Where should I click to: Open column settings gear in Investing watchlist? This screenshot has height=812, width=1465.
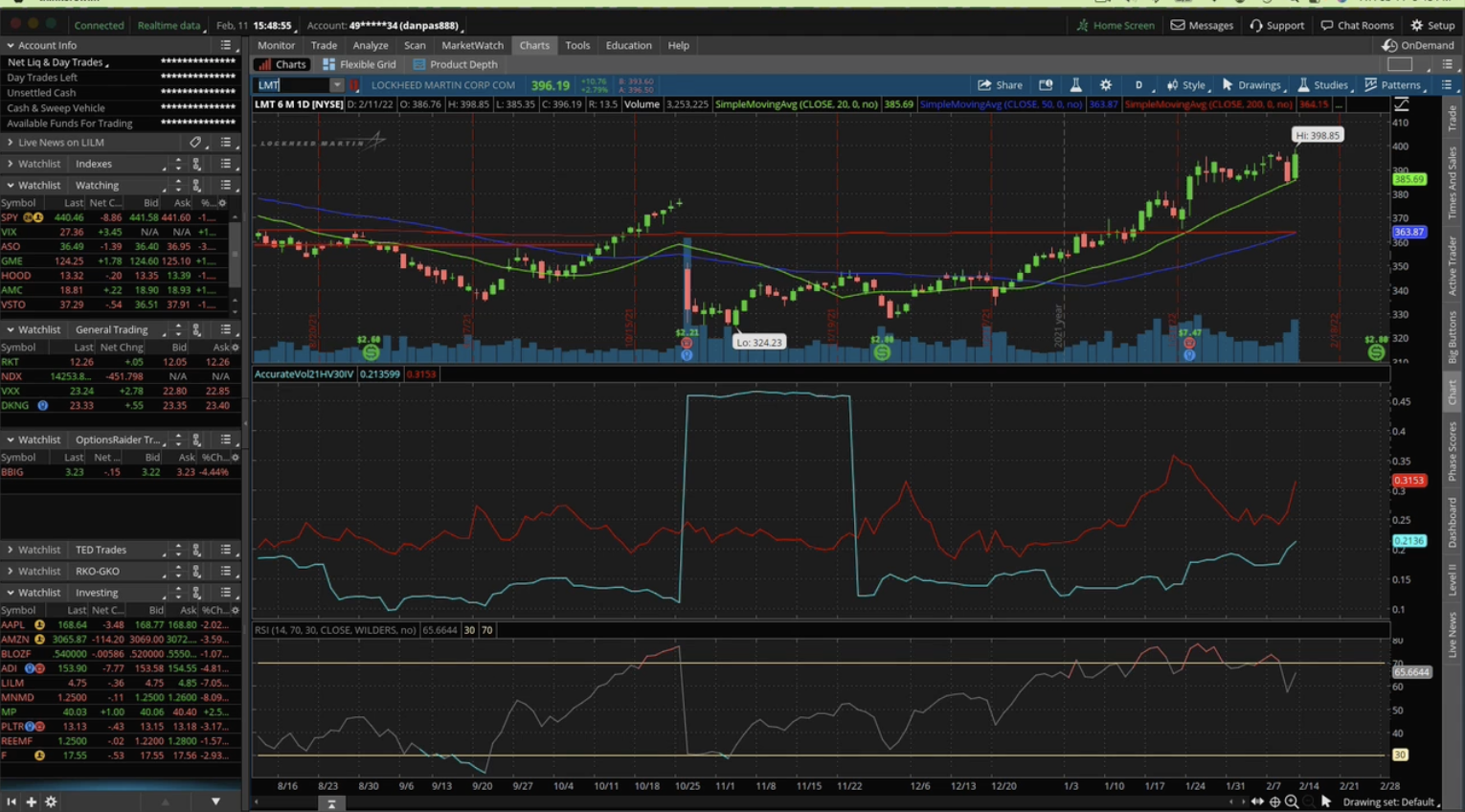click(235, 610)
